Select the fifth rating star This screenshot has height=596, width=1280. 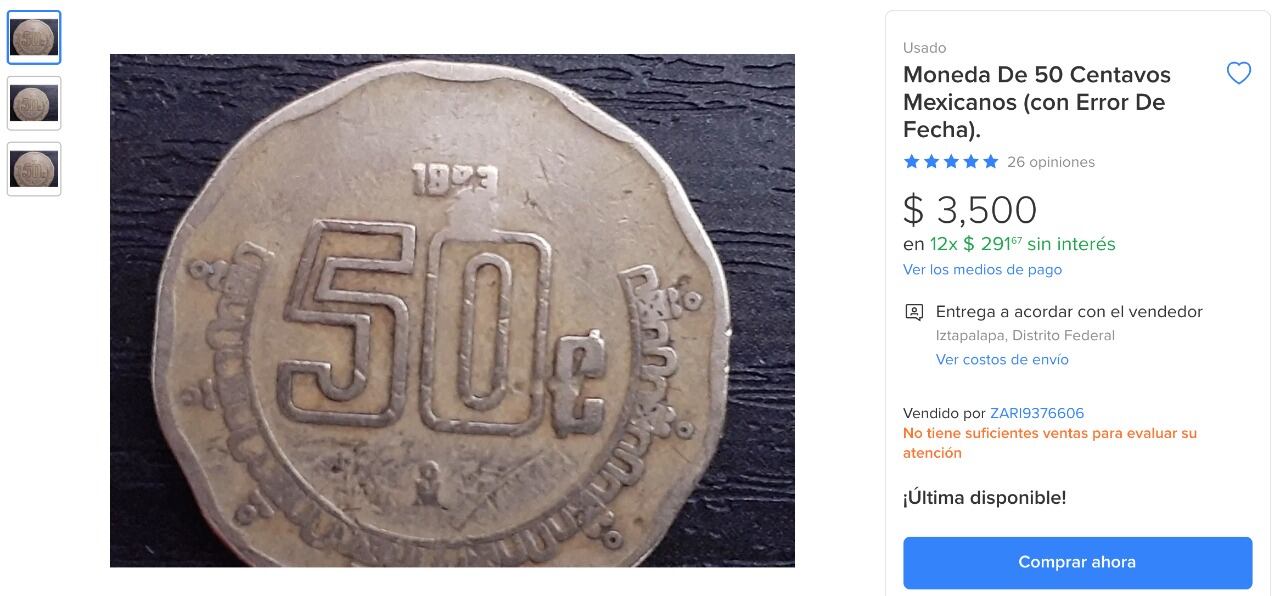point(990,161)
